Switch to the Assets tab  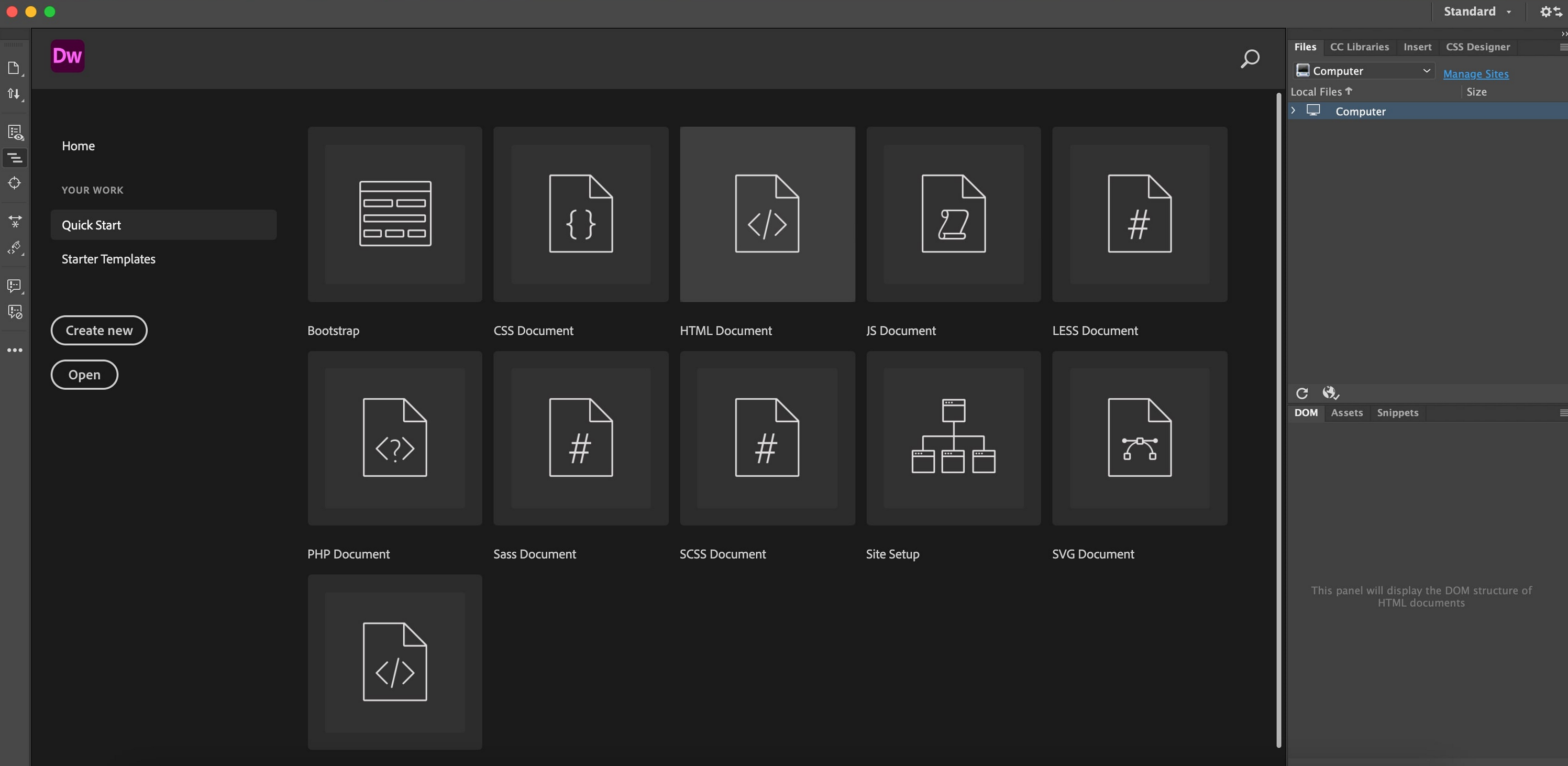point(1346,413)
